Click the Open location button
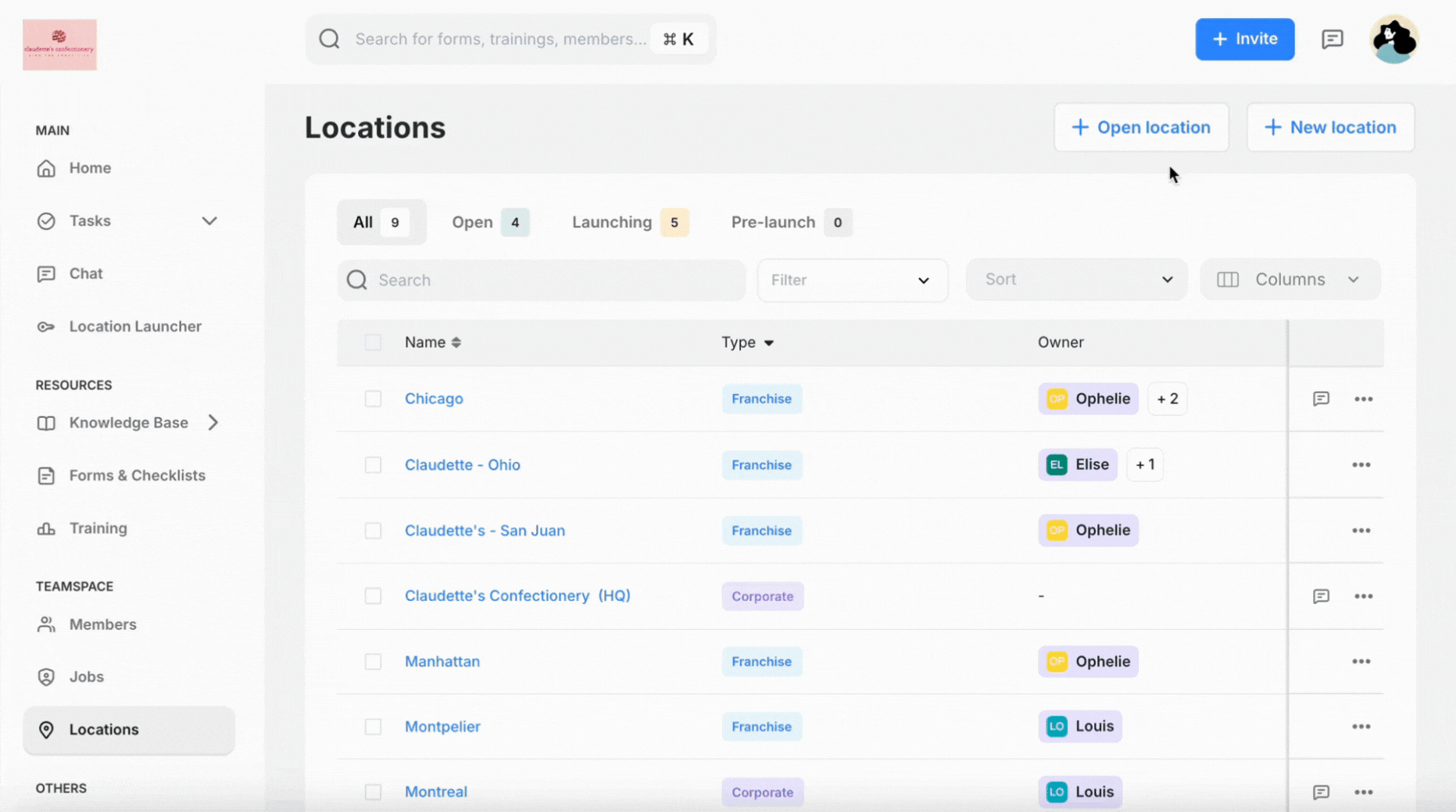 1141,127
